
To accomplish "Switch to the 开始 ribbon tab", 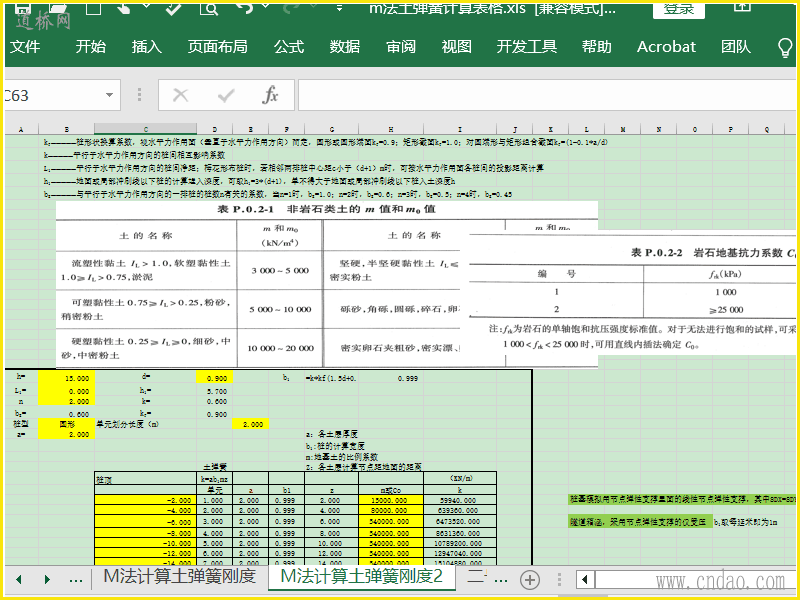I will [90, 47].
